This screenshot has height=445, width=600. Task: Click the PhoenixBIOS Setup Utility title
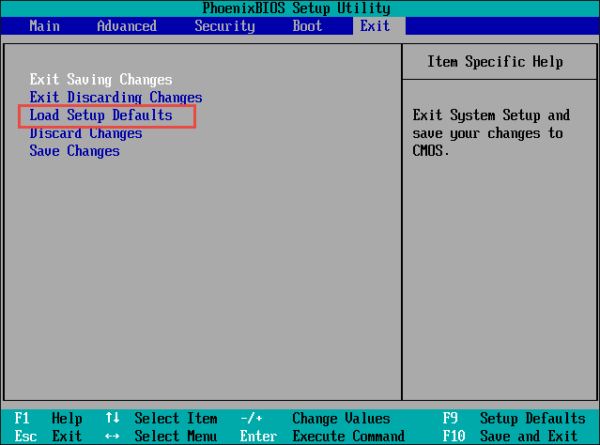[300, 8]
